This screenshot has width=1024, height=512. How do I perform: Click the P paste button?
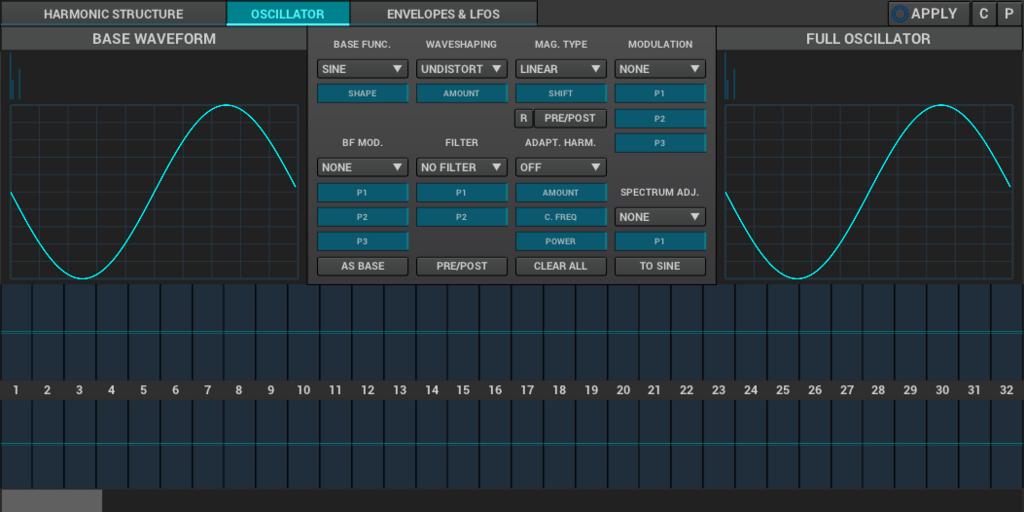point(1009,14)
